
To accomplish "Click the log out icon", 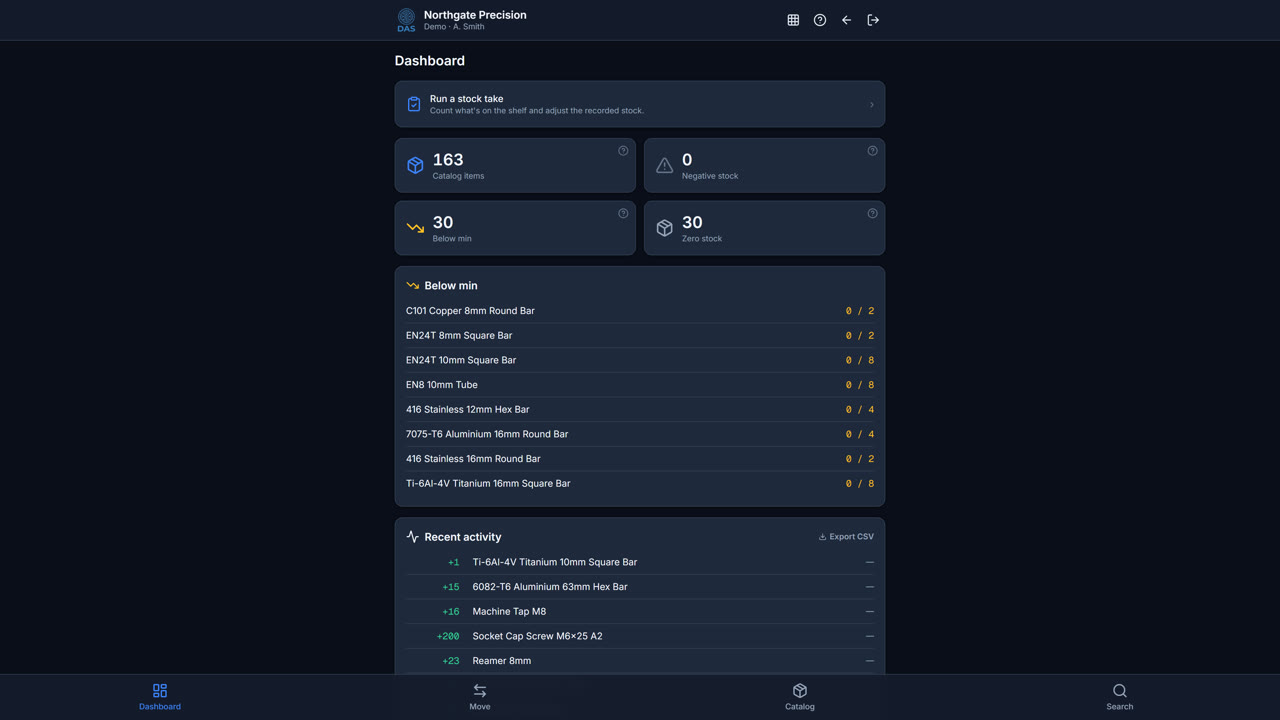I will [x=873, y=20].
